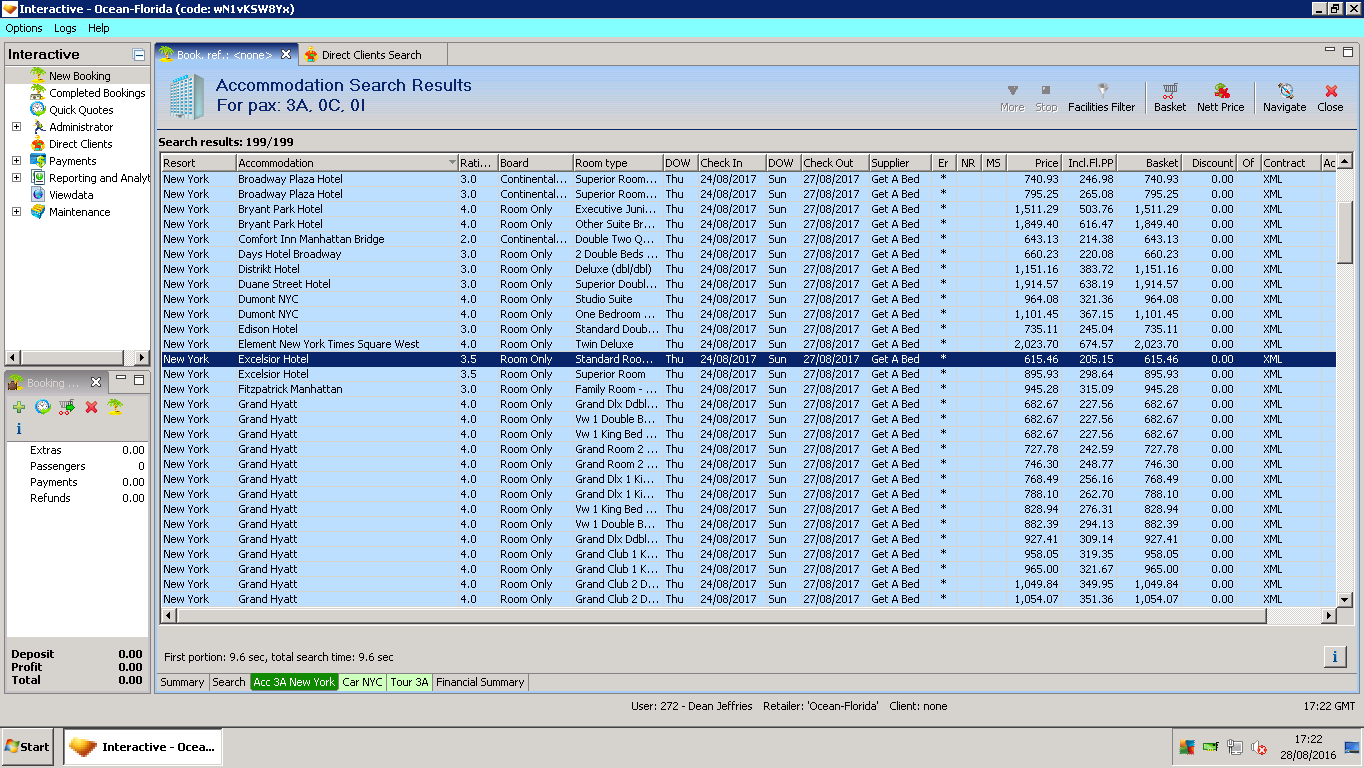1364x768 pixels.
Task: Select Quick Quotes in the sidebar
Action: point(81,110)
